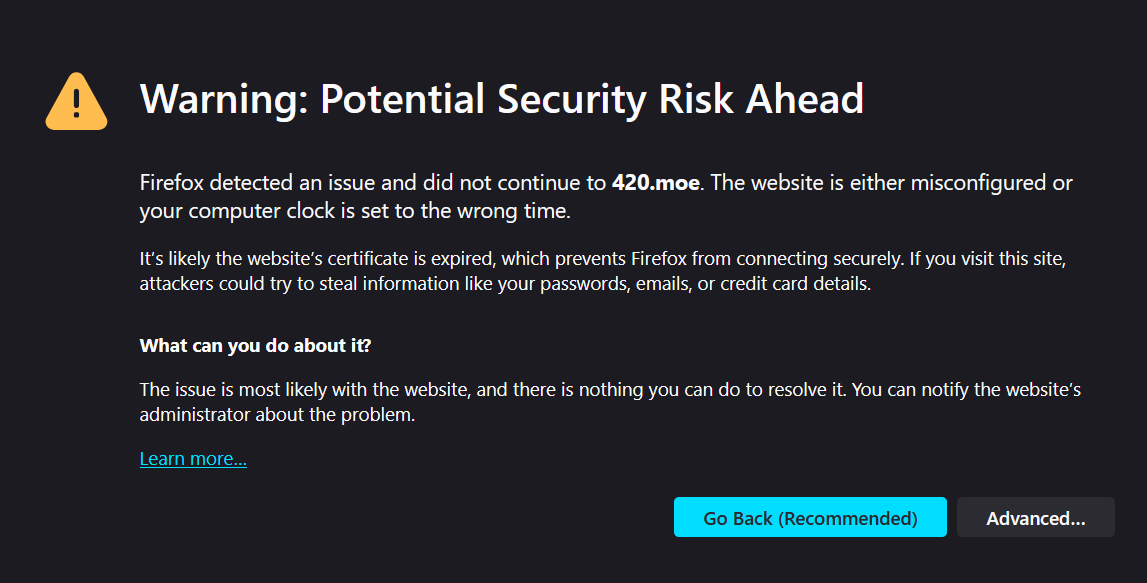
Task: Click the yellow warning triangle icon
Action: point(76,102)
